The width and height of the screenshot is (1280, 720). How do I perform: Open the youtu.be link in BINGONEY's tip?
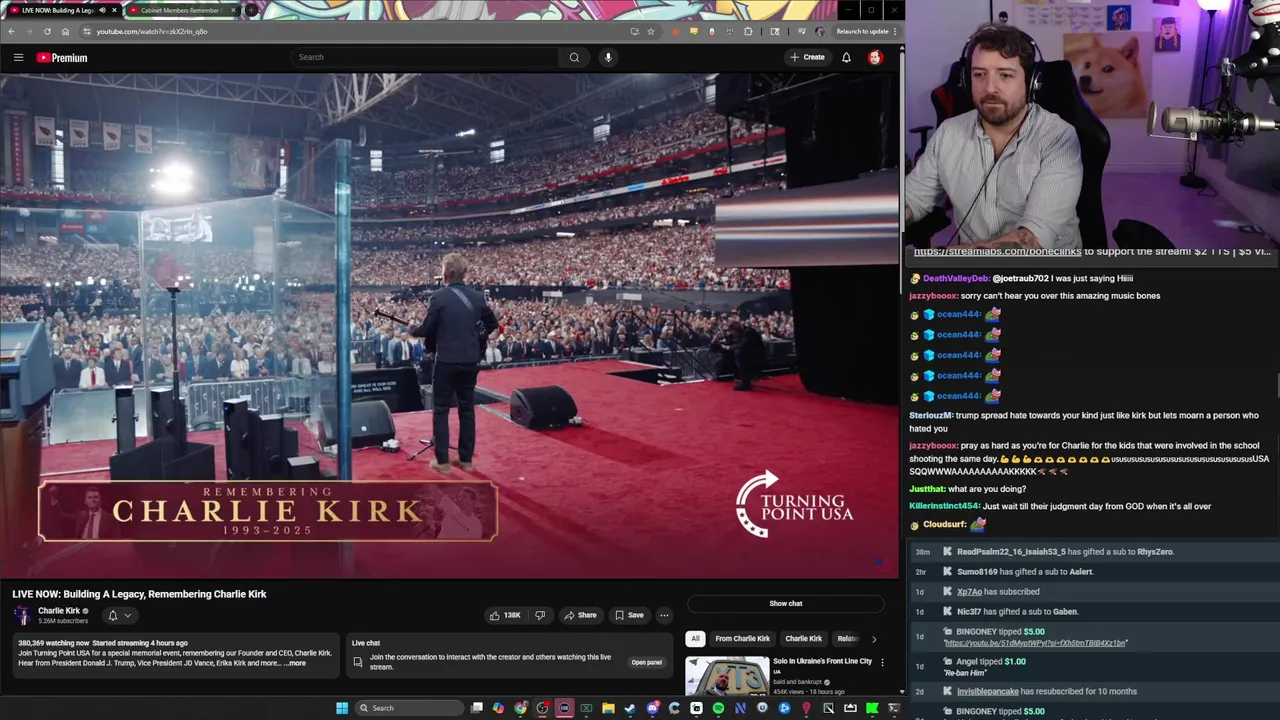click(1035, 643)
